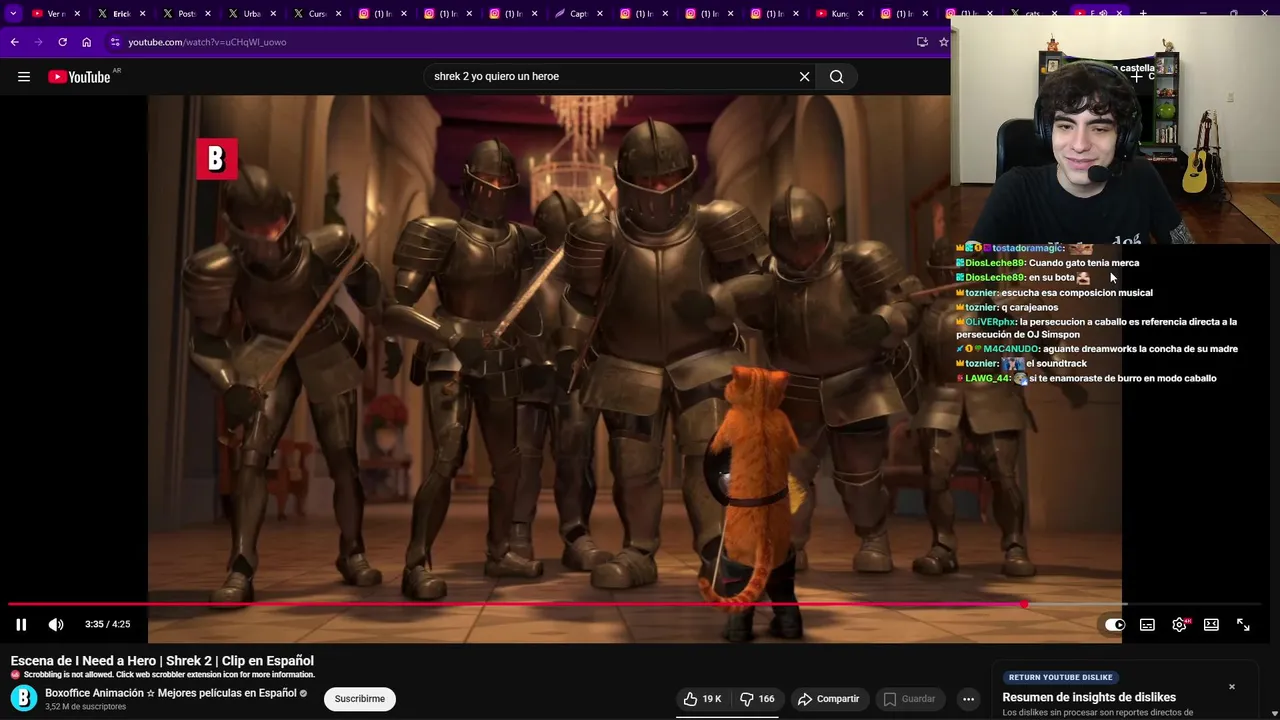Image resolution: width=1280 pixels, height=720 pixels.
Task: Click the video title 'Escena de I Need a Hero'
Action: coord(162,661)
